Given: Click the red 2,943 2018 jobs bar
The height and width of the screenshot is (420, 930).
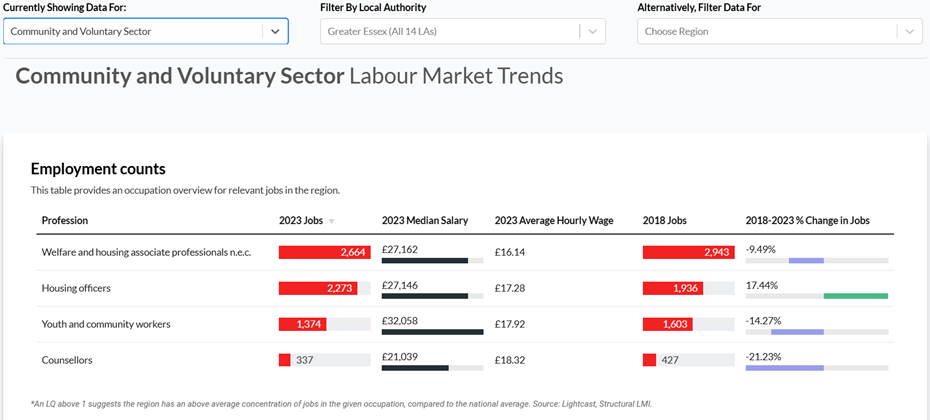Looking at the screenshot, I should click(688, 252).
